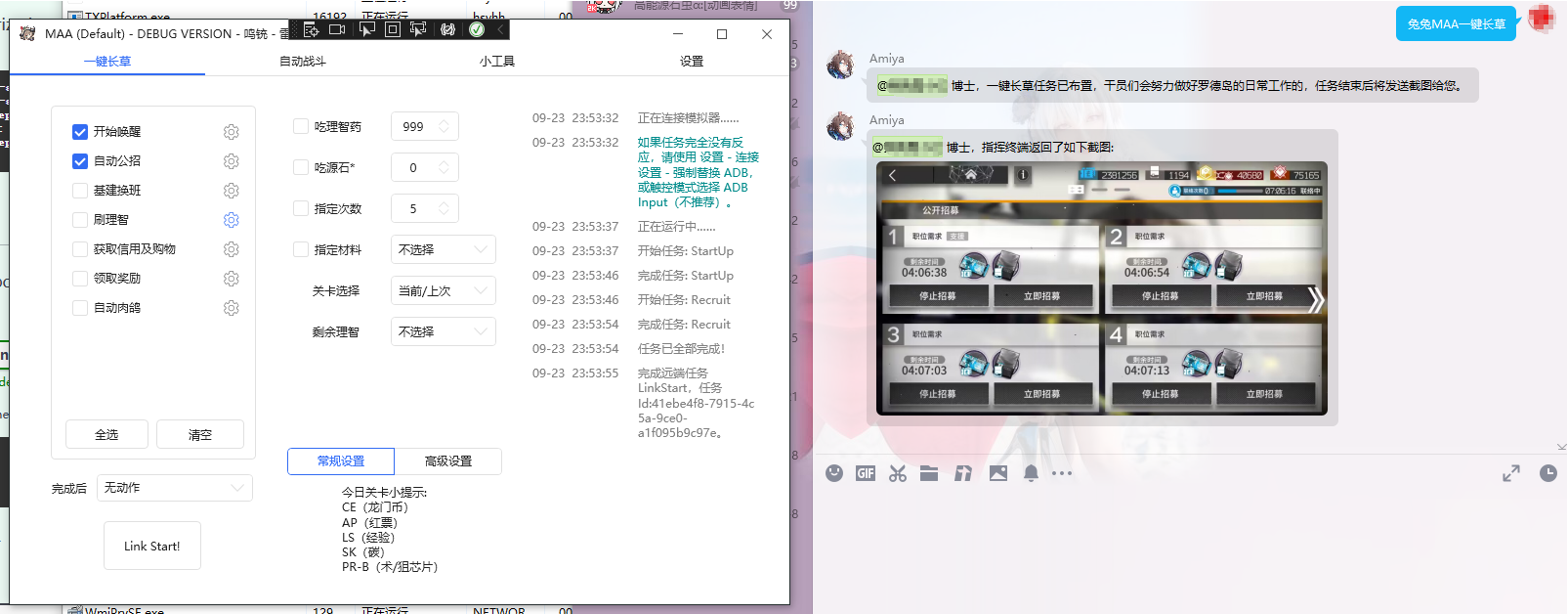Click the folder send-file icon in chat
This screenshot has width=1568, height=614.
point(929,473)
